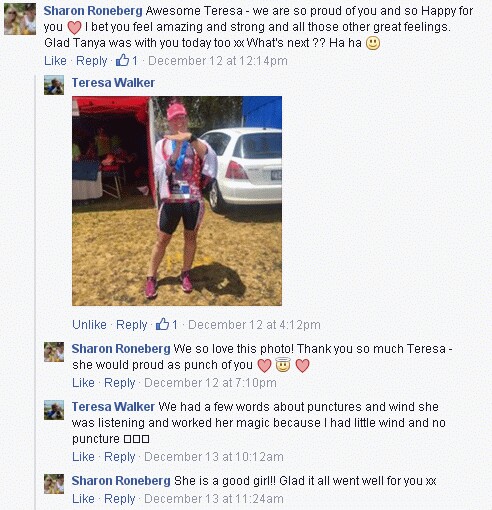The image size is (492, 510).
Task: Reply to Teresa Walker's photo comment
Action: 132,324
